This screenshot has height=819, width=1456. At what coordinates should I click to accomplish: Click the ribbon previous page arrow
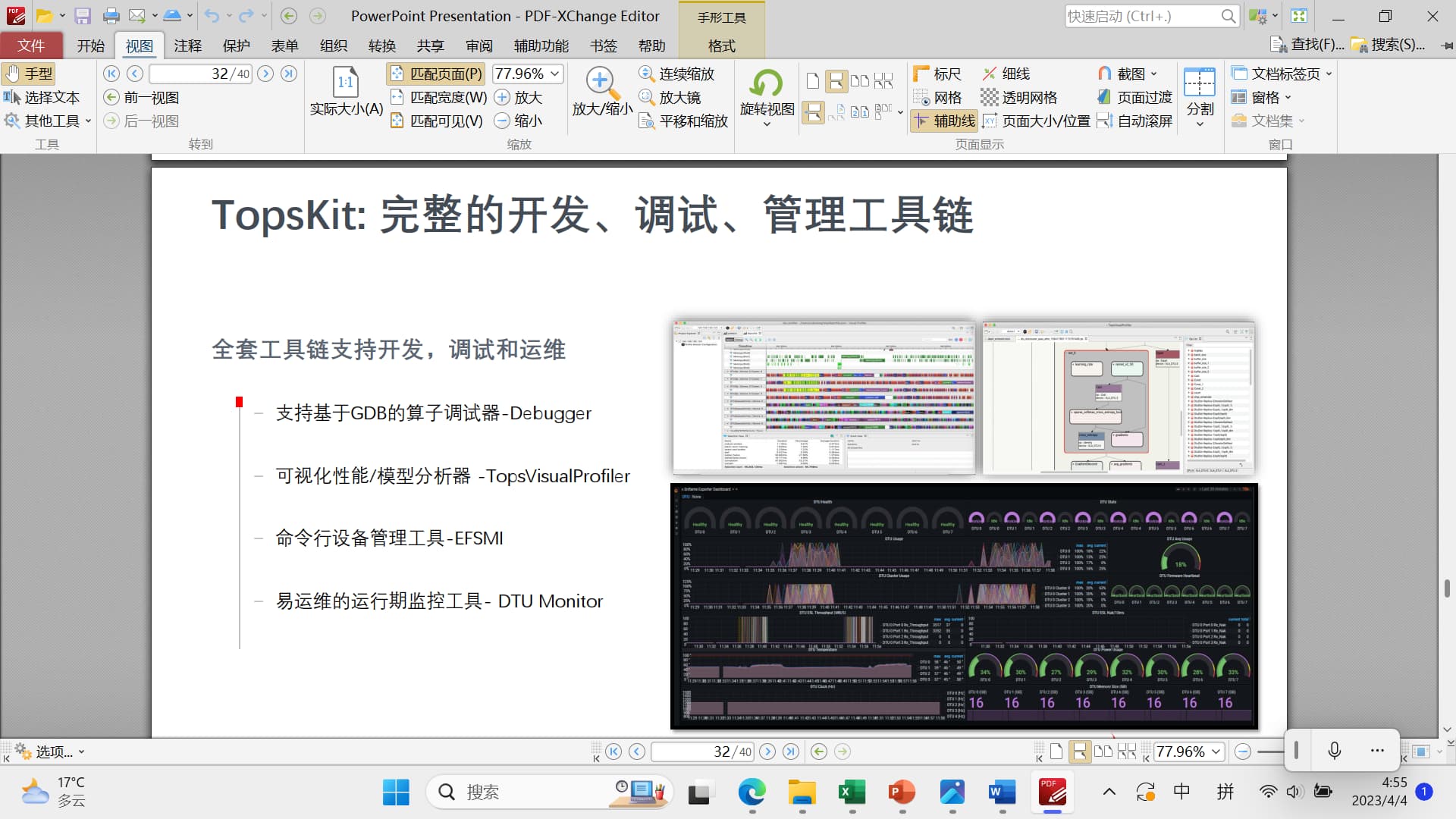[135, 74]
